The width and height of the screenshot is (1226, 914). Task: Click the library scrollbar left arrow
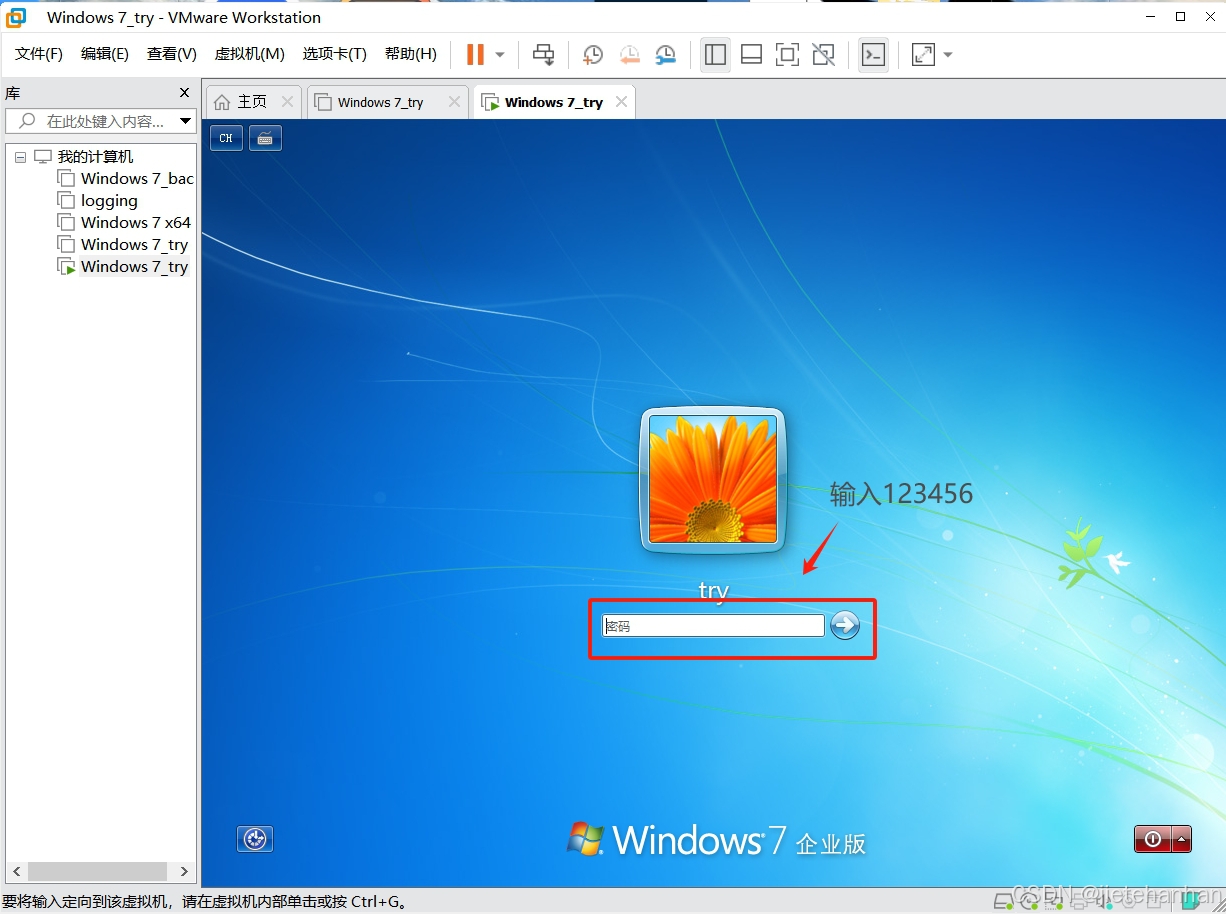18,871
